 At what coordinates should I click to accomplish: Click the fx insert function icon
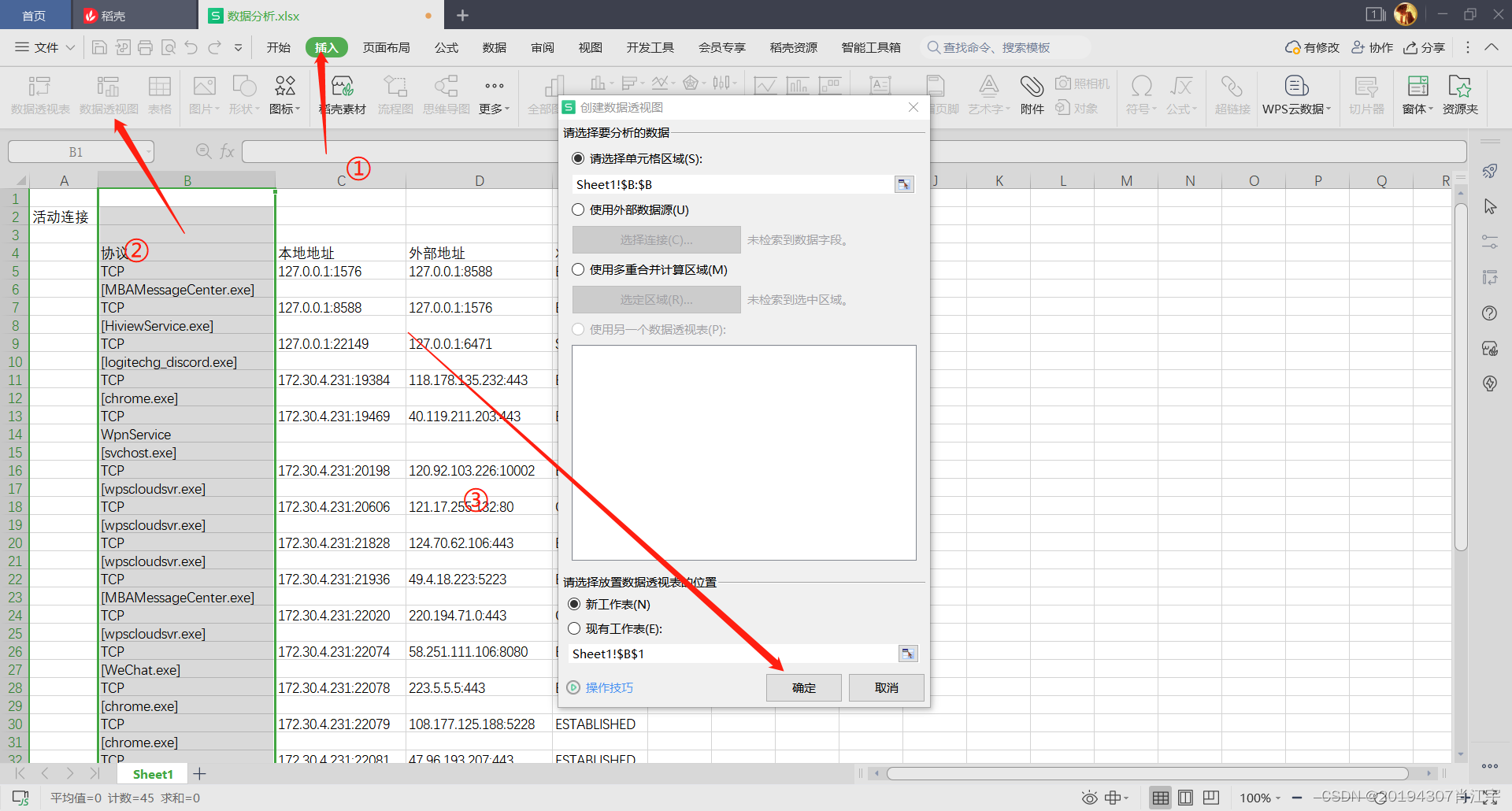(x=227, y=151)
